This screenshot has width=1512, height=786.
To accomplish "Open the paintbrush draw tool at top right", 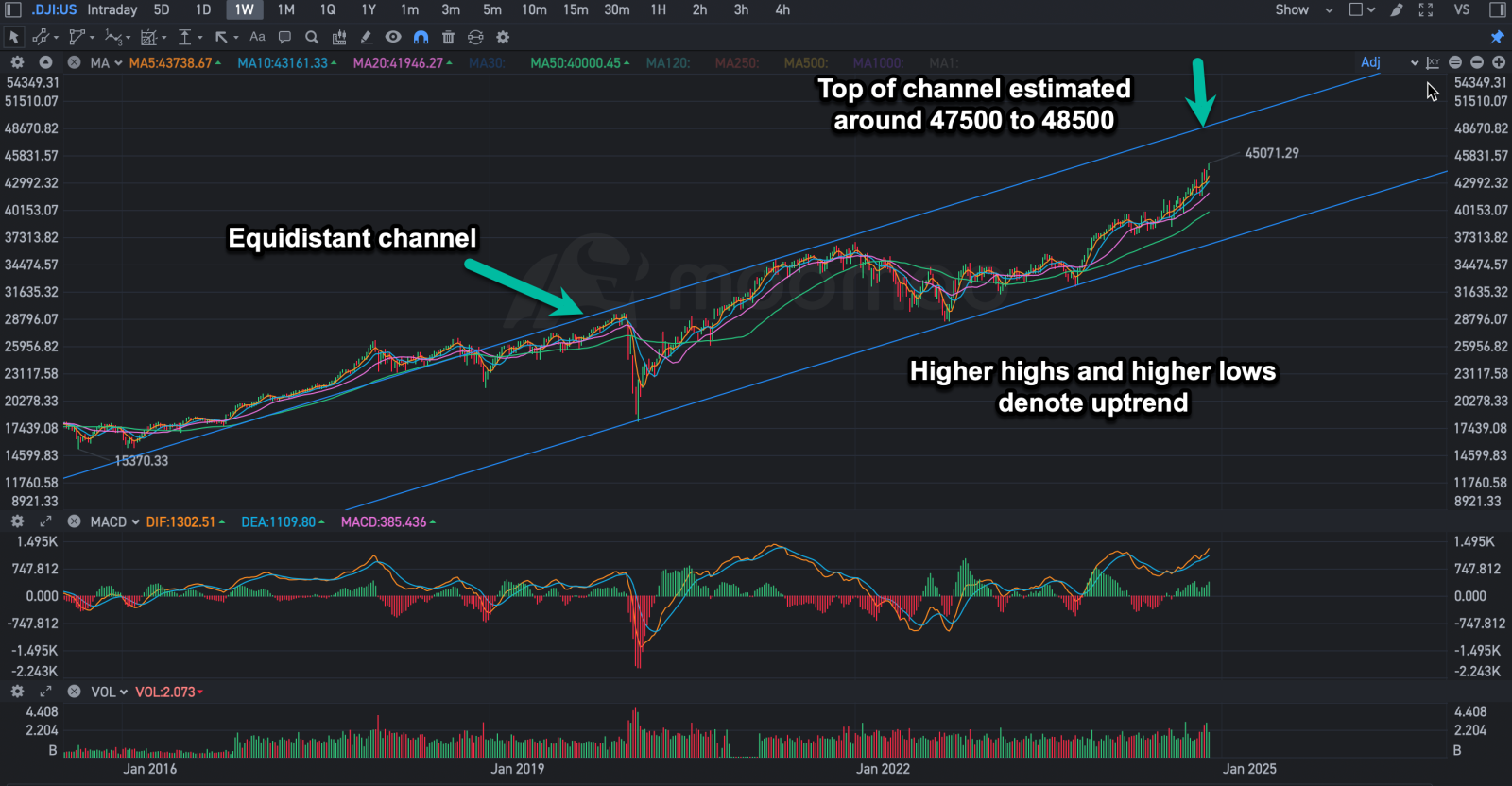I will (1397, 9).
